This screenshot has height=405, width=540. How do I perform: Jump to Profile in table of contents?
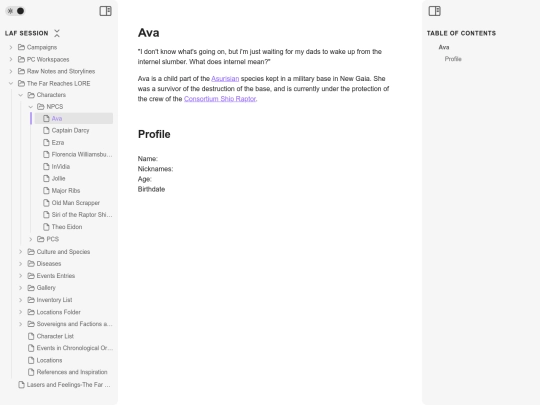(453, 59)
